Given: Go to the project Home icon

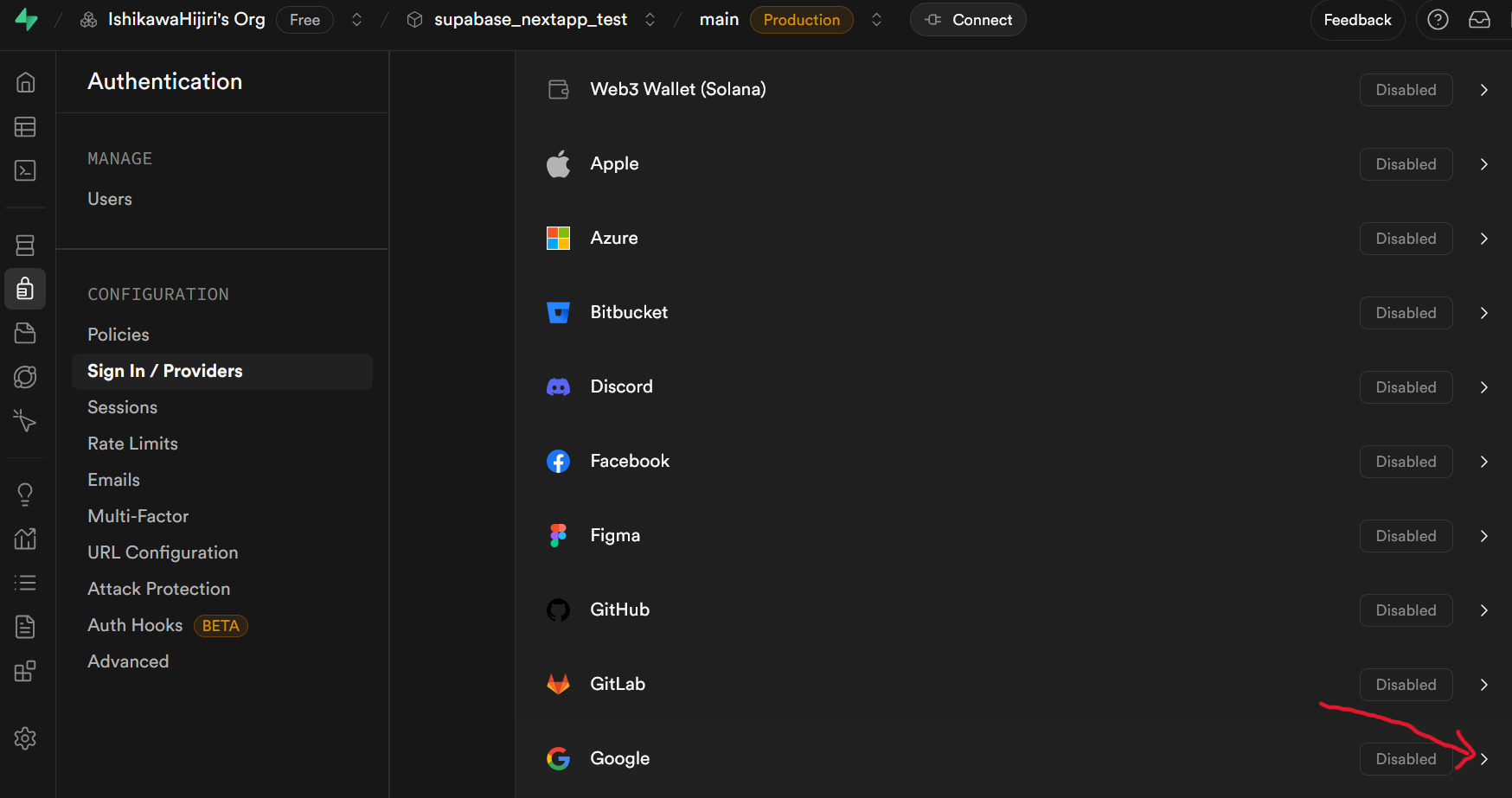Looking at the screenshot, I should (x=25, y=82).
